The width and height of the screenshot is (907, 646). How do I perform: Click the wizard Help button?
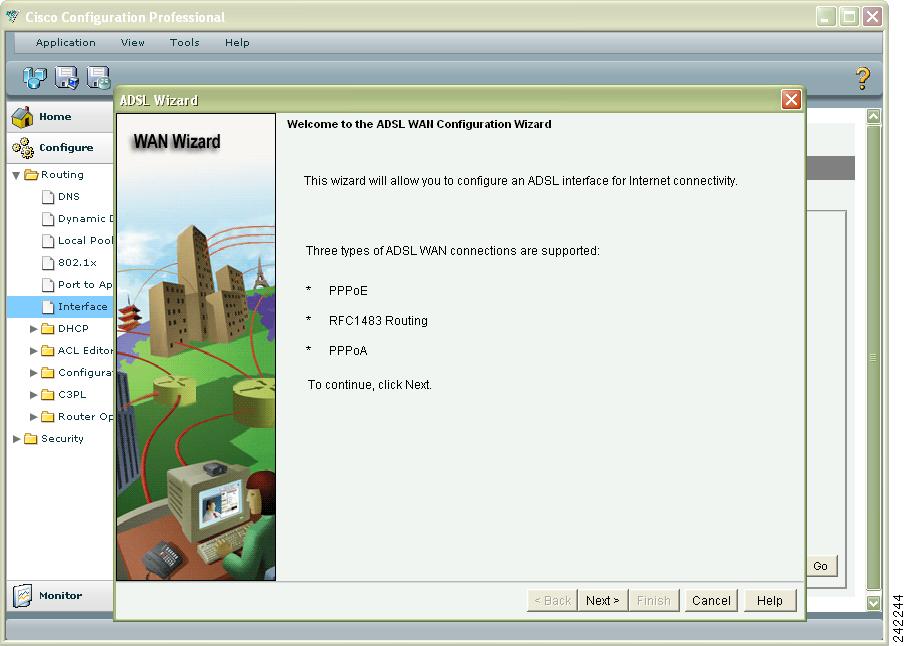770,601
